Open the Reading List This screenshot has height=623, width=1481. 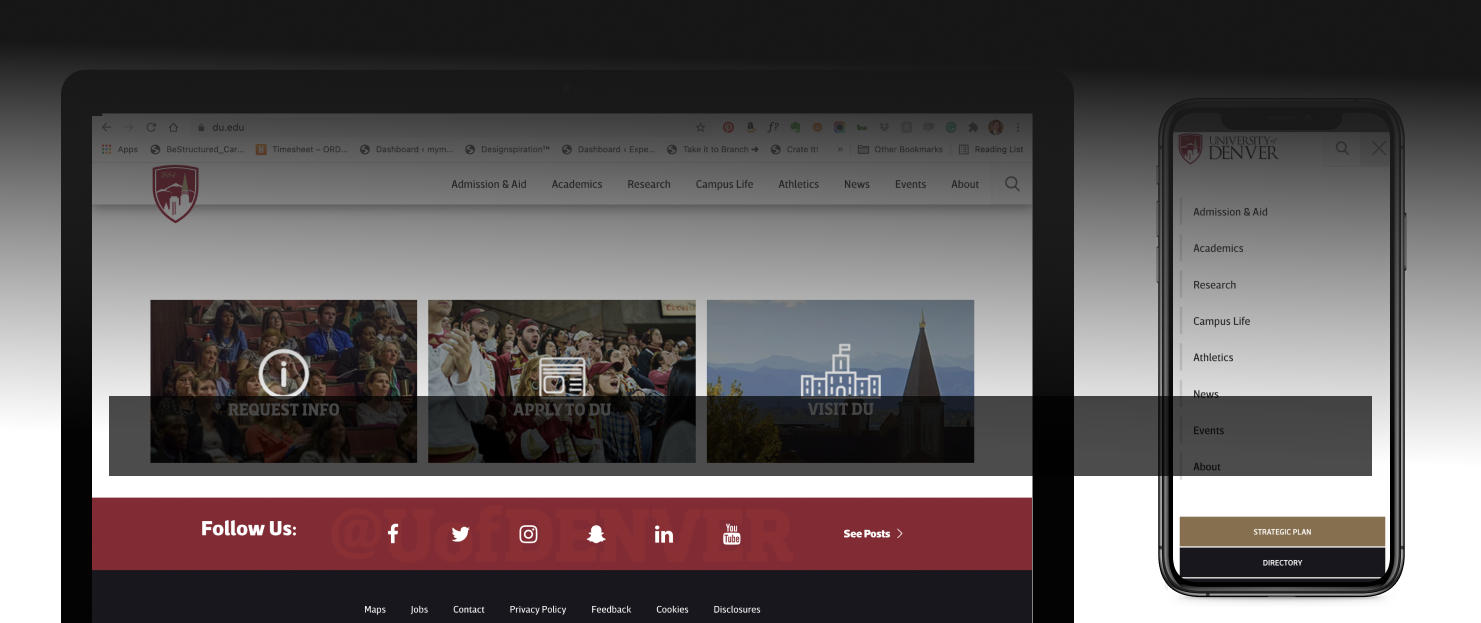(x=991, y=149)
